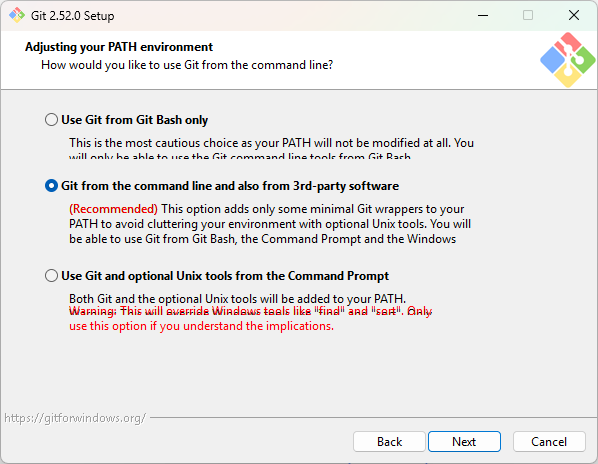Click the 'Adjusting your PATH environment' heading
This screenshot has width=598, height=464.
point(119,47)
